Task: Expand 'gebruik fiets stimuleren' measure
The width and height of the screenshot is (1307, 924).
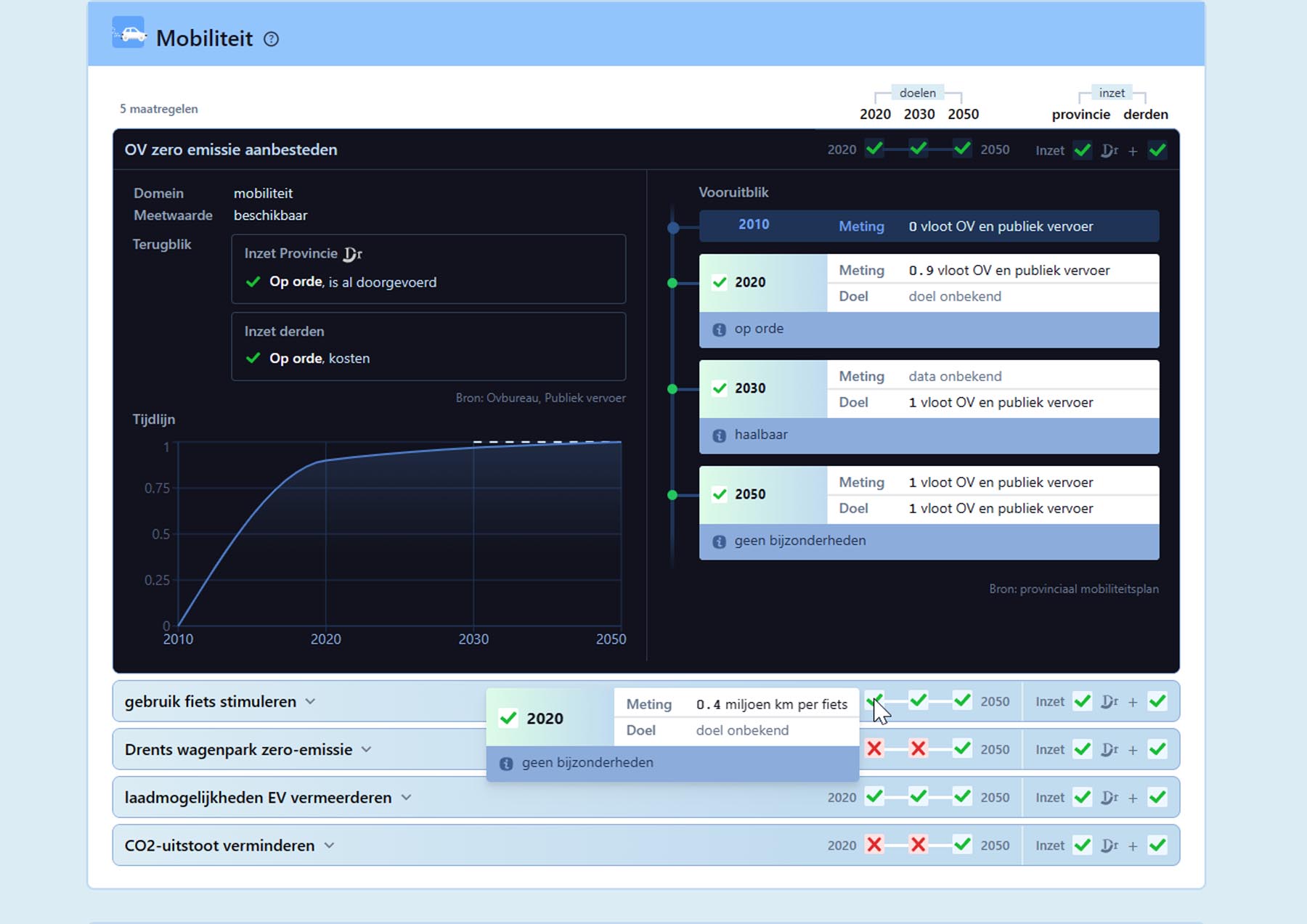Action: [310, 701]
